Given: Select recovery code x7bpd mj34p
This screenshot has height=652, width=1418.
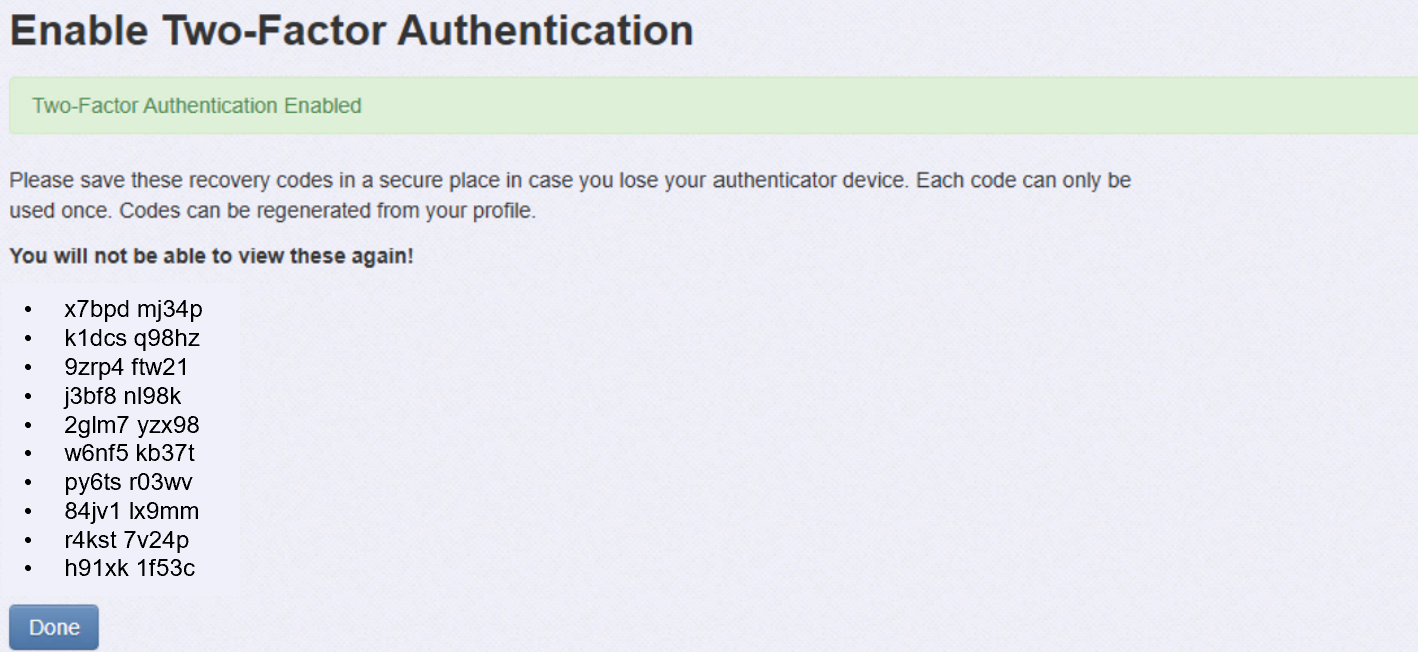Looking at the screenshot, I should [133, 309].
